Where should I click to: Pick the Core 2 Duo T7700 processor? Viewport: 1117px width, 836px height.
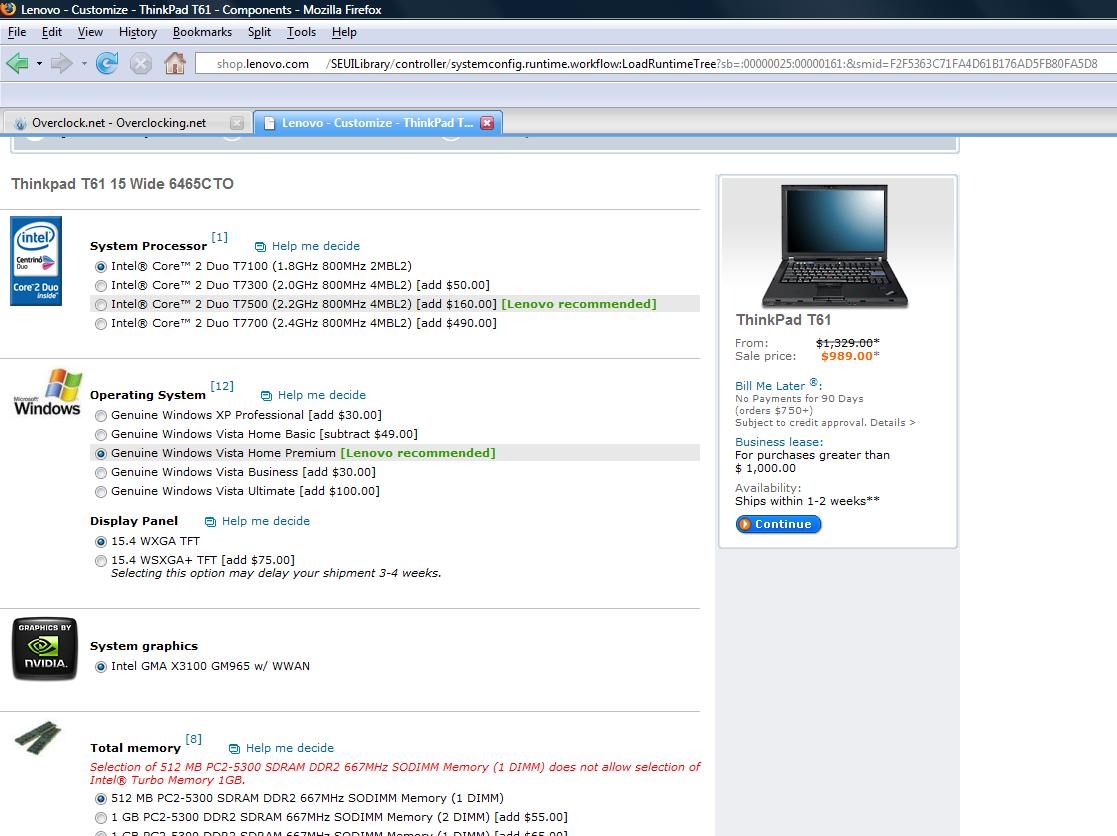(100, 324)
